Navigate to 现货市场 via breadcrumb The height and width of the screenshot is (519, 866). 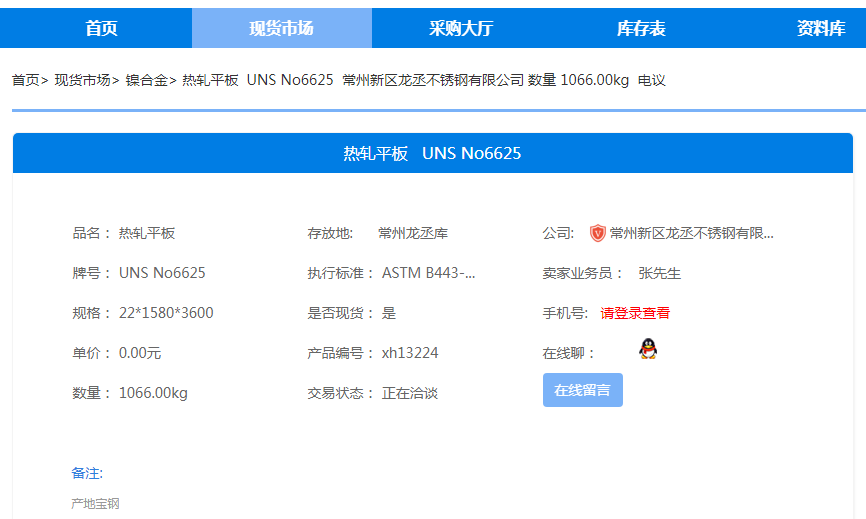point(82,80)
